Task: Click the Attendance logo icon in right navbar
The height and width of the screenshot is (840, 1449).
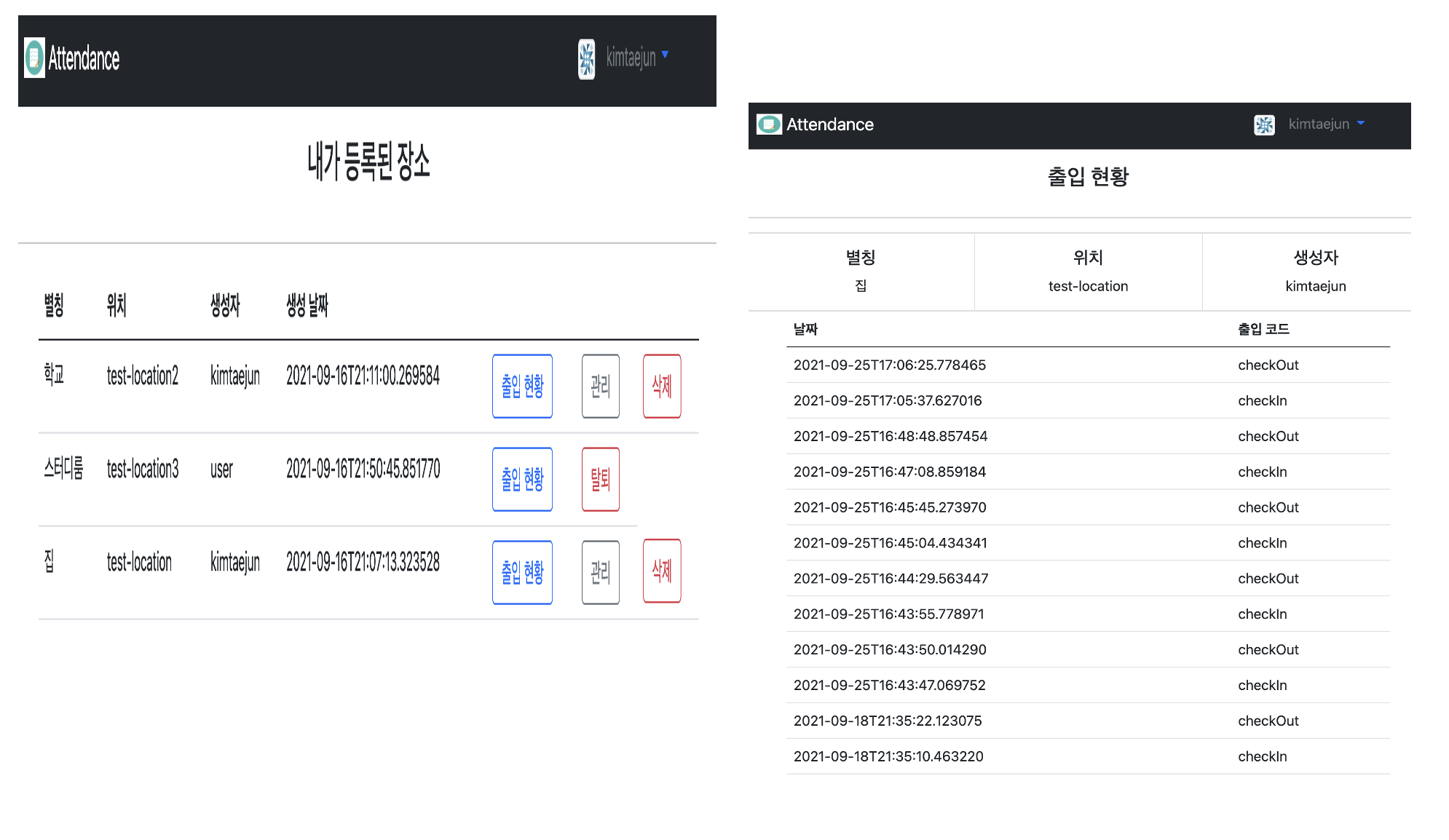Action: click(x=769, y=124)
